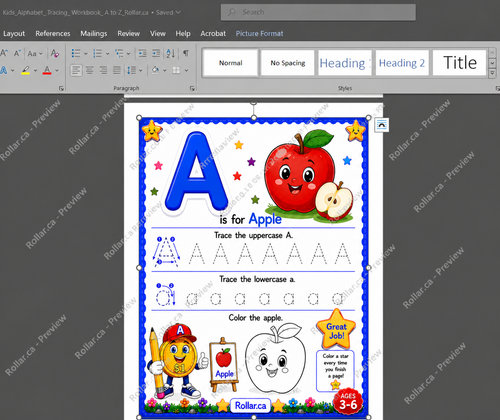Sort text with A-Z sort icon
Viewport: 500px width, 420px height.
coord(171,53)
